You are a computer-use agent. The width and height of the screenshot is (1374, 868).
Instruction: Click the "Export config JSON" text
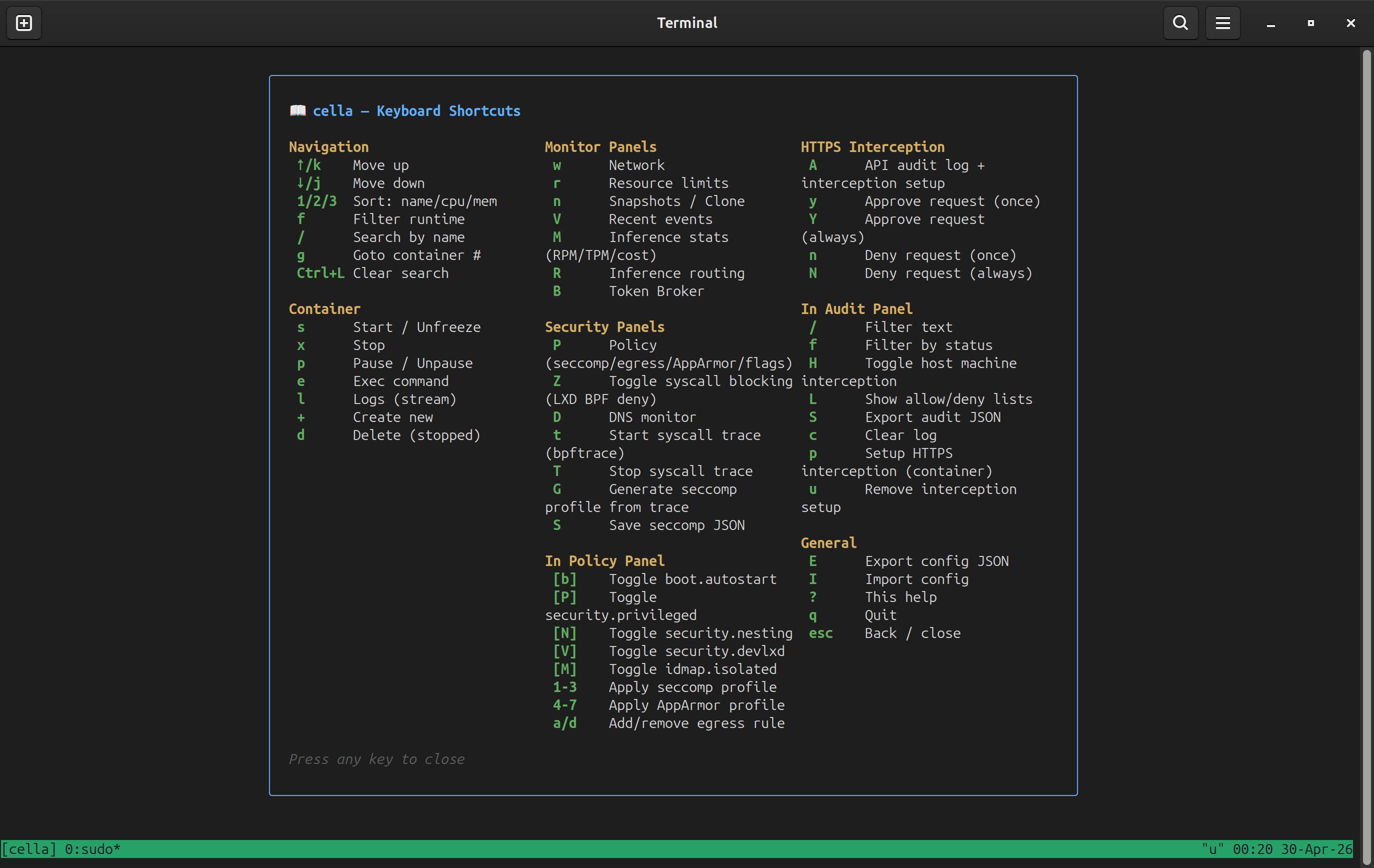point(937,561)
